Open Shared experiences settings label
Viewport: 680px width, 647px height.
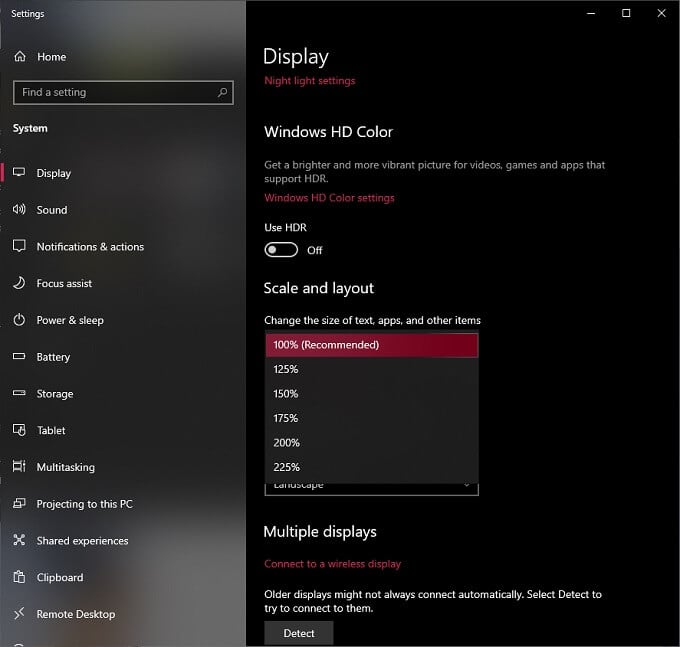82,541
